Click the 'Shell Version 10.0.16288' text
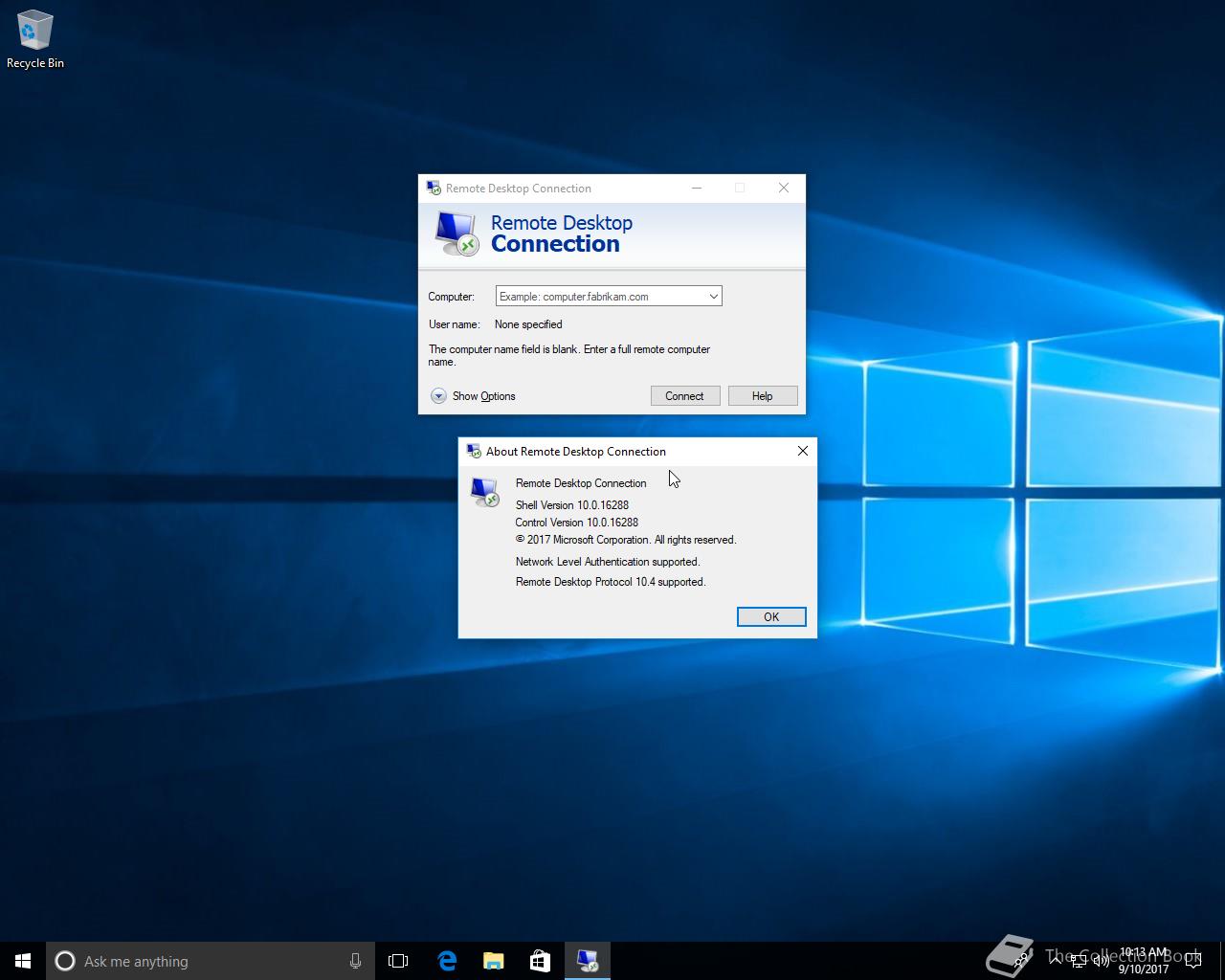This screenshot has height=980, width=1225. point(572,505)
